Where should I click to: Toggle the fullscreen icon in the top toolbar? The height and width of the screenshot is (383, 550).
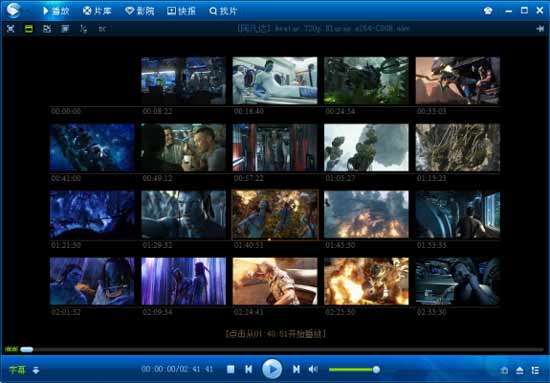tap(11, 29)
